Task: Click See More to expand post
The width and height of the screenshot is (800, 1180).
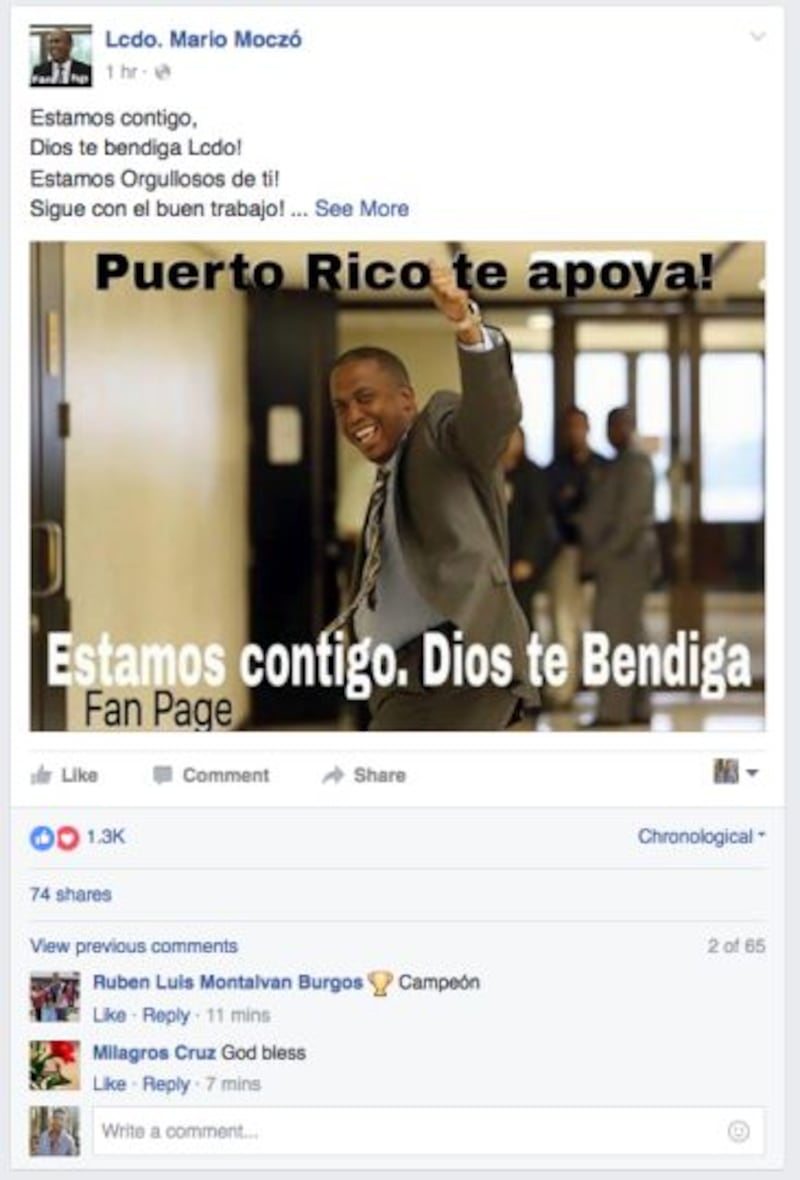Action: tap(362, 208)
